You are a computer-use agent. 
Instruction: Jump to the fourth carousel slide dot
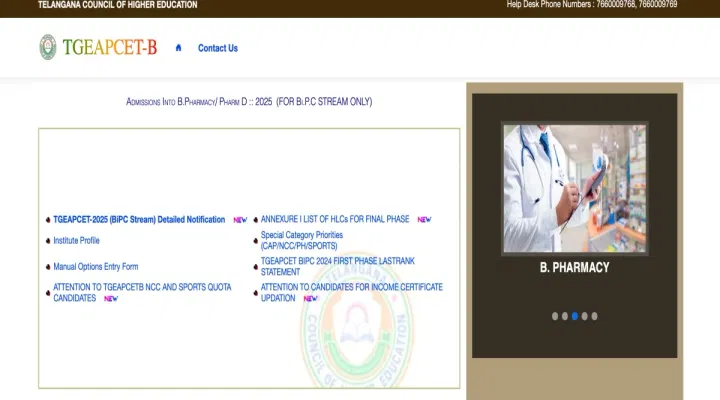[584, 316]
